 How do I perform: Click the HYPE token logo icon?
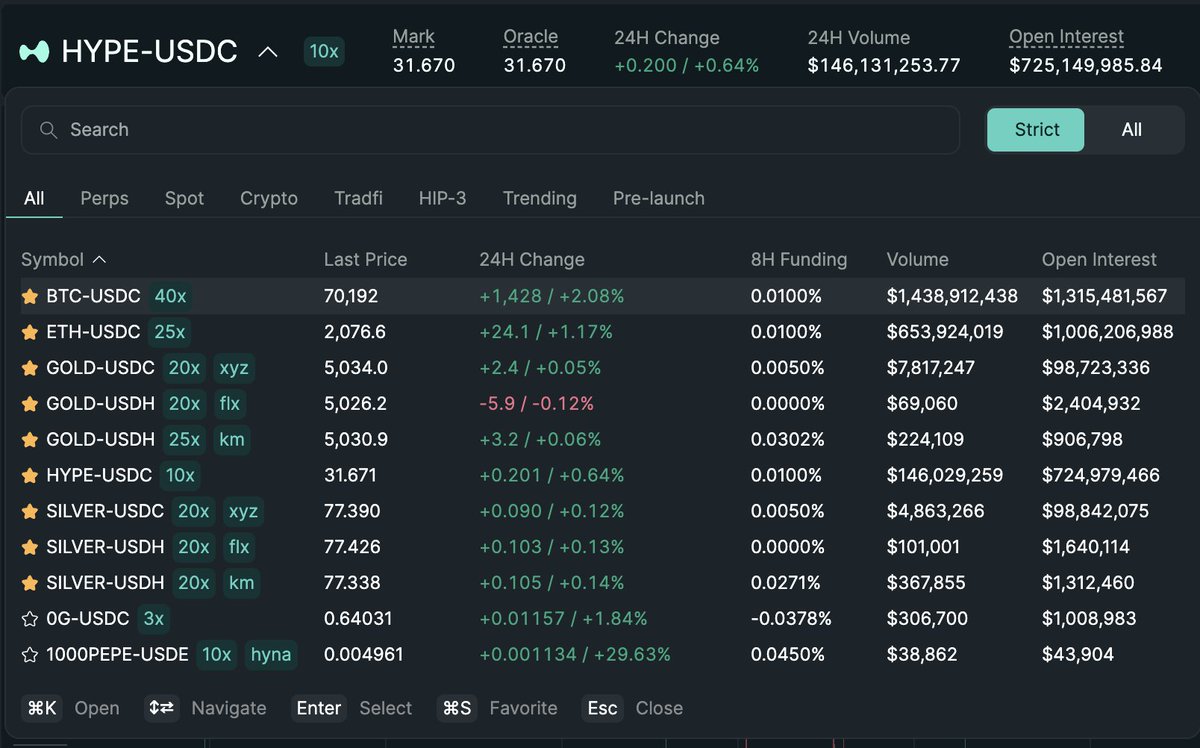point(34,51)
